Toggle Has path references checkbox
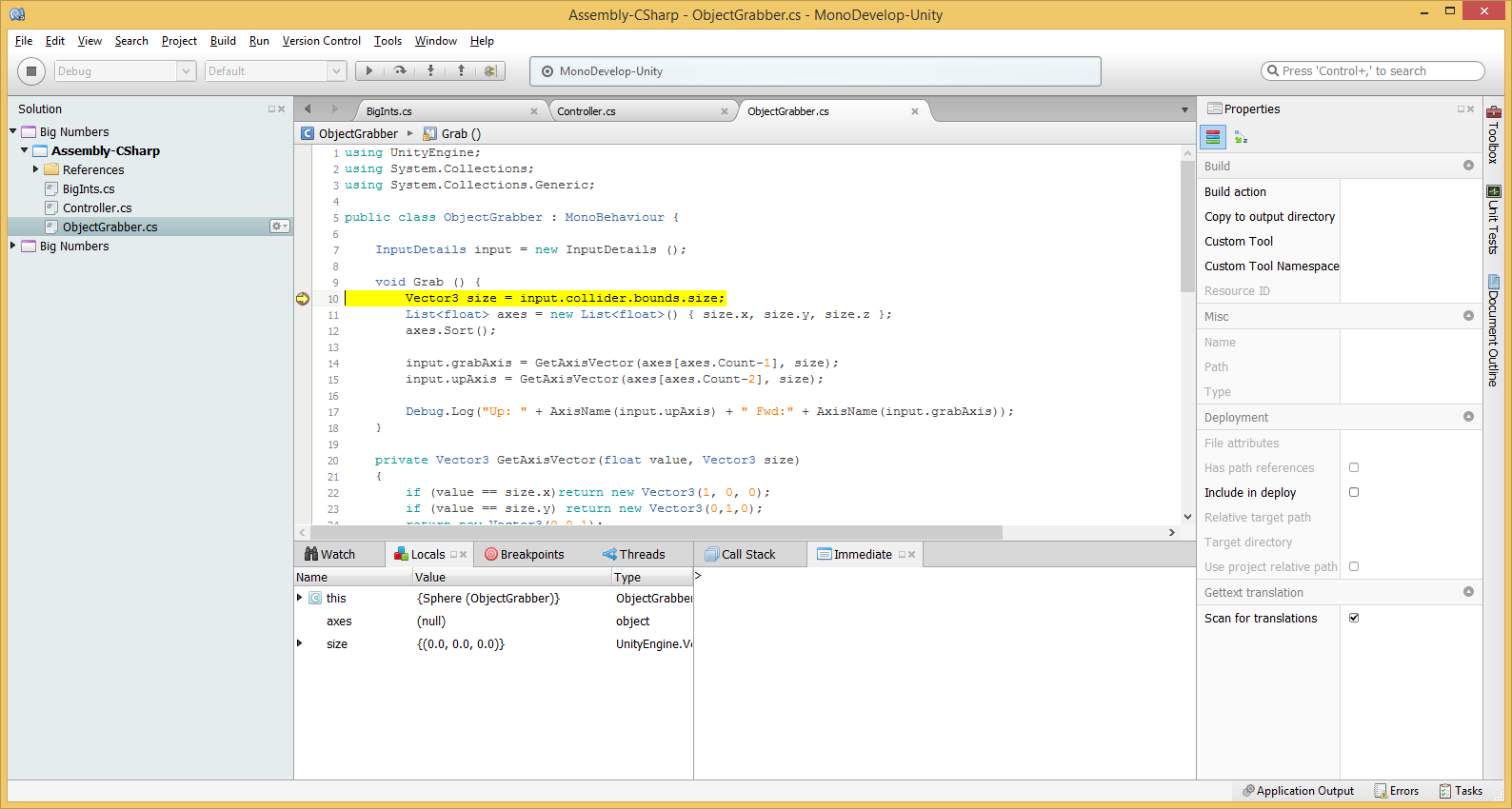This screenshot has height=809, width=1512. pos(1354,468)
